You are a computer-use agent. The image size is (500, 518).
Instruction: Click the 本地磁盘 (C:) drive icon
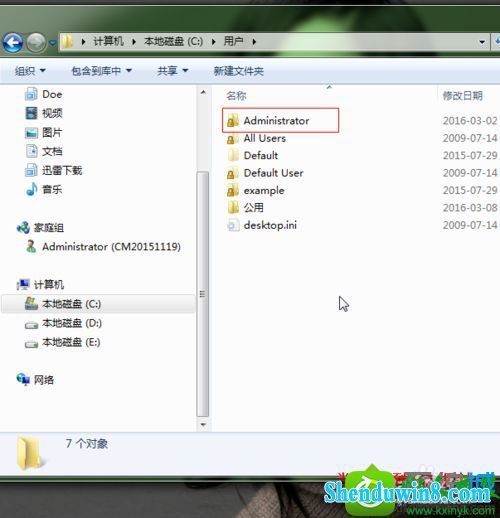[31, 304]
